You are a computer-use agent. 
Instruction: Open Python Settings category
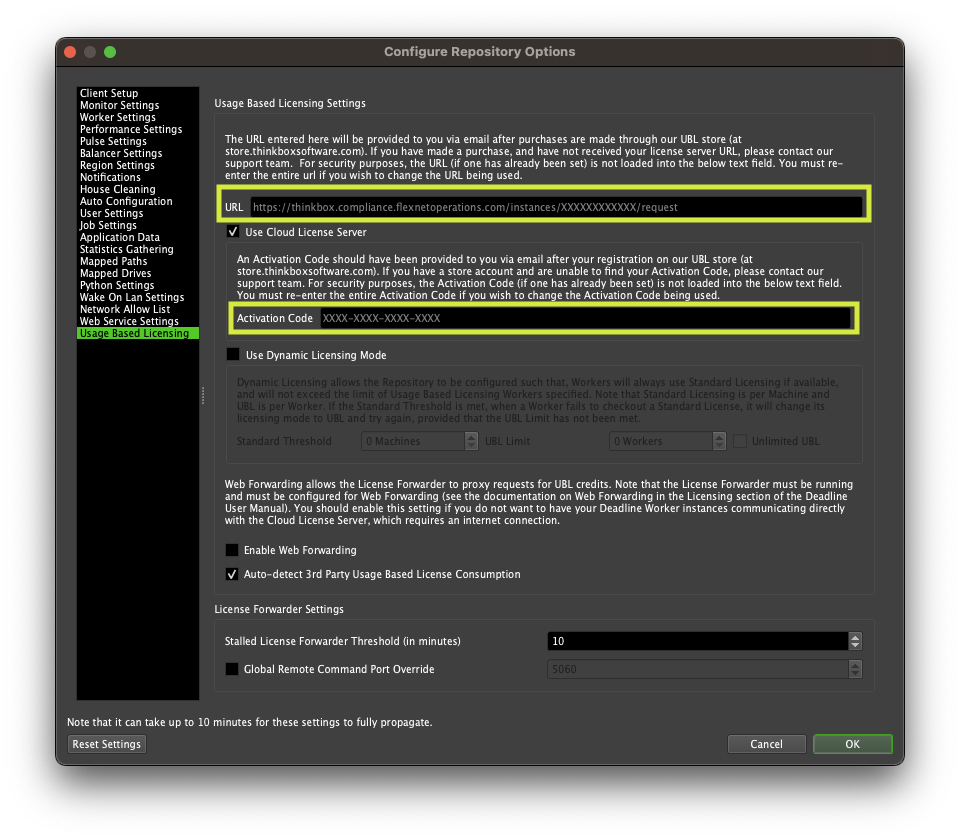[x=138, y=285]
